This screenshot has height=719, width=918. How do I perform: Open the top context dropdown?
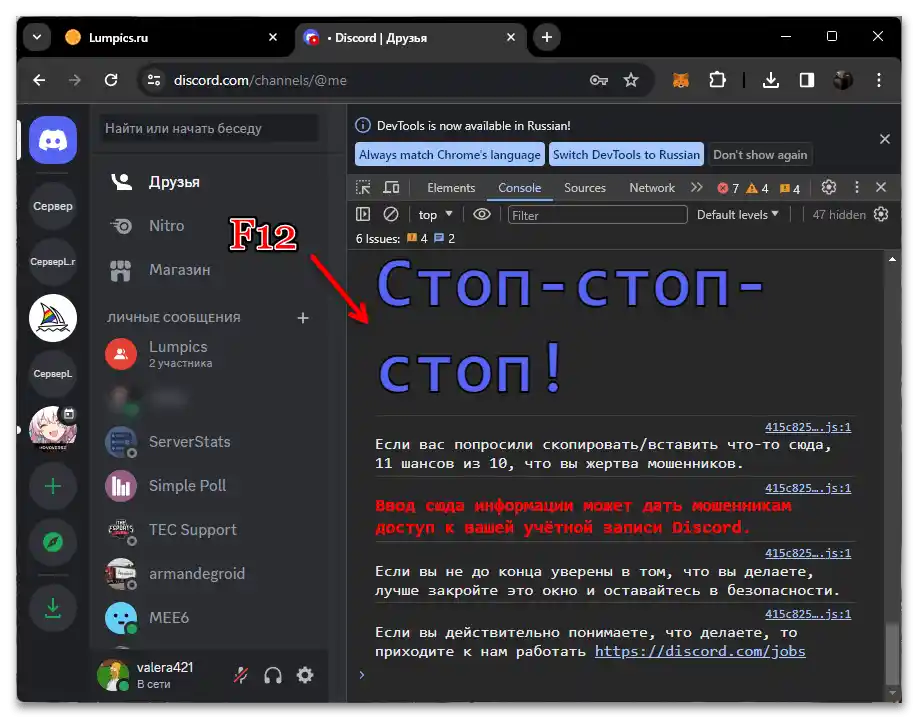[436, 215]
